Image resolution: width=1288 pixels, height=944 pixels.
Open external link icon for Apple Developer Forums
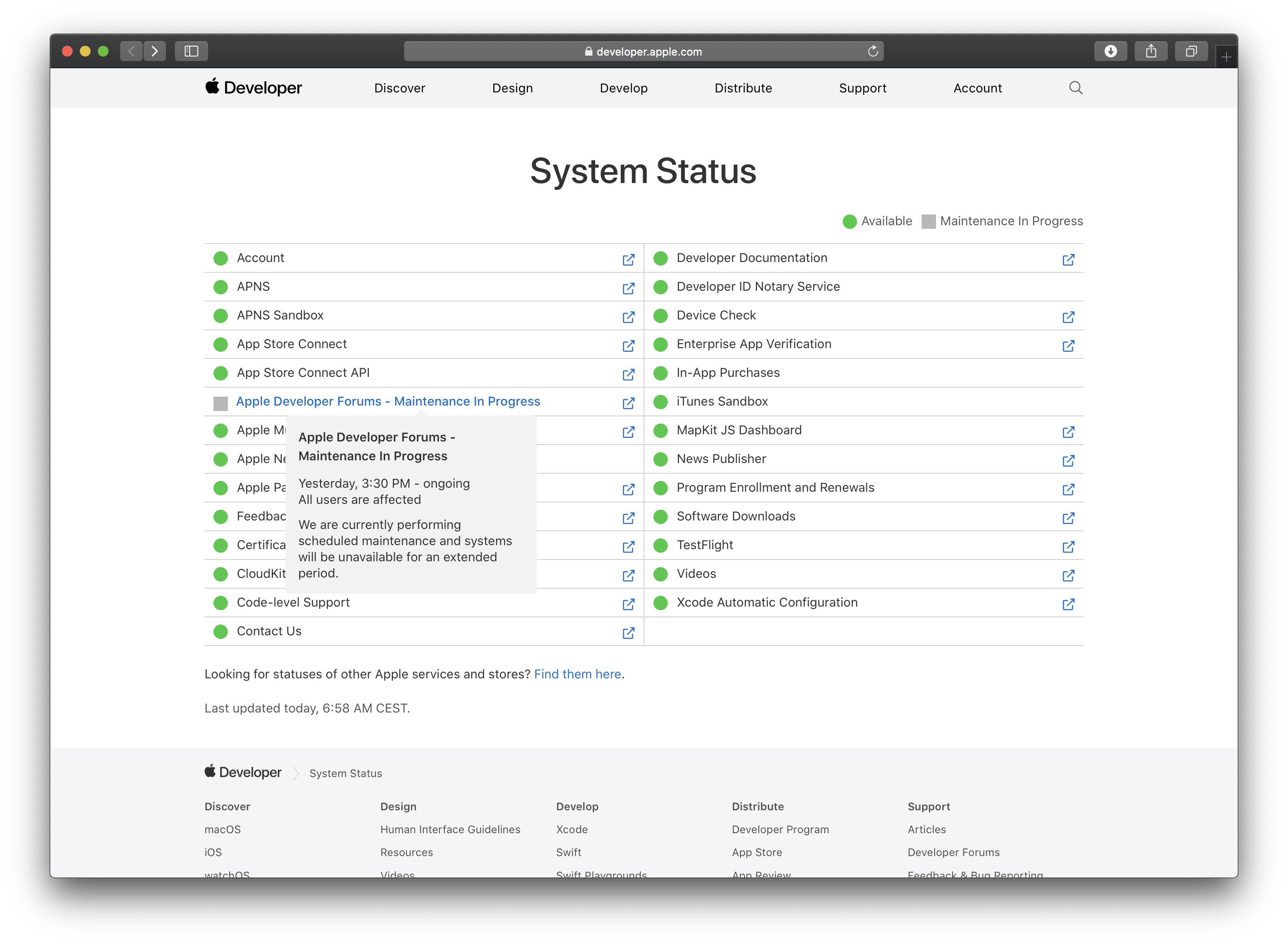(x=628, y=403)
